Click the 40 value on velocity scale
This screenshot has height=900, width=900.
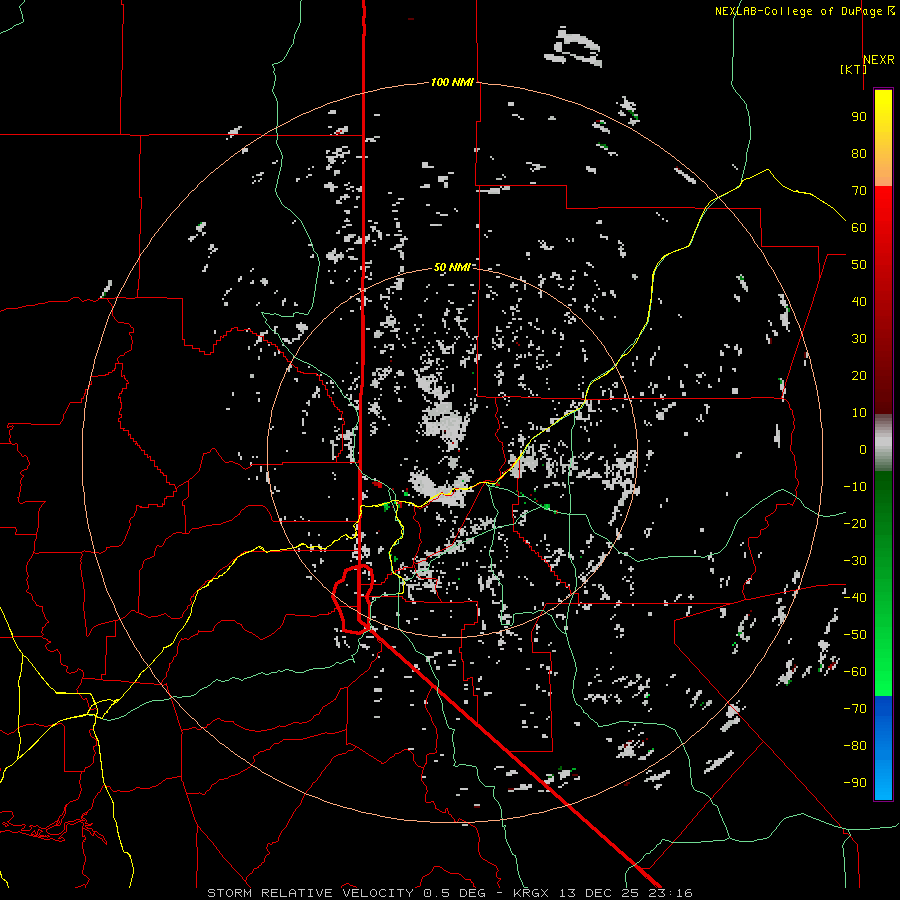click(x=859, y=301)
